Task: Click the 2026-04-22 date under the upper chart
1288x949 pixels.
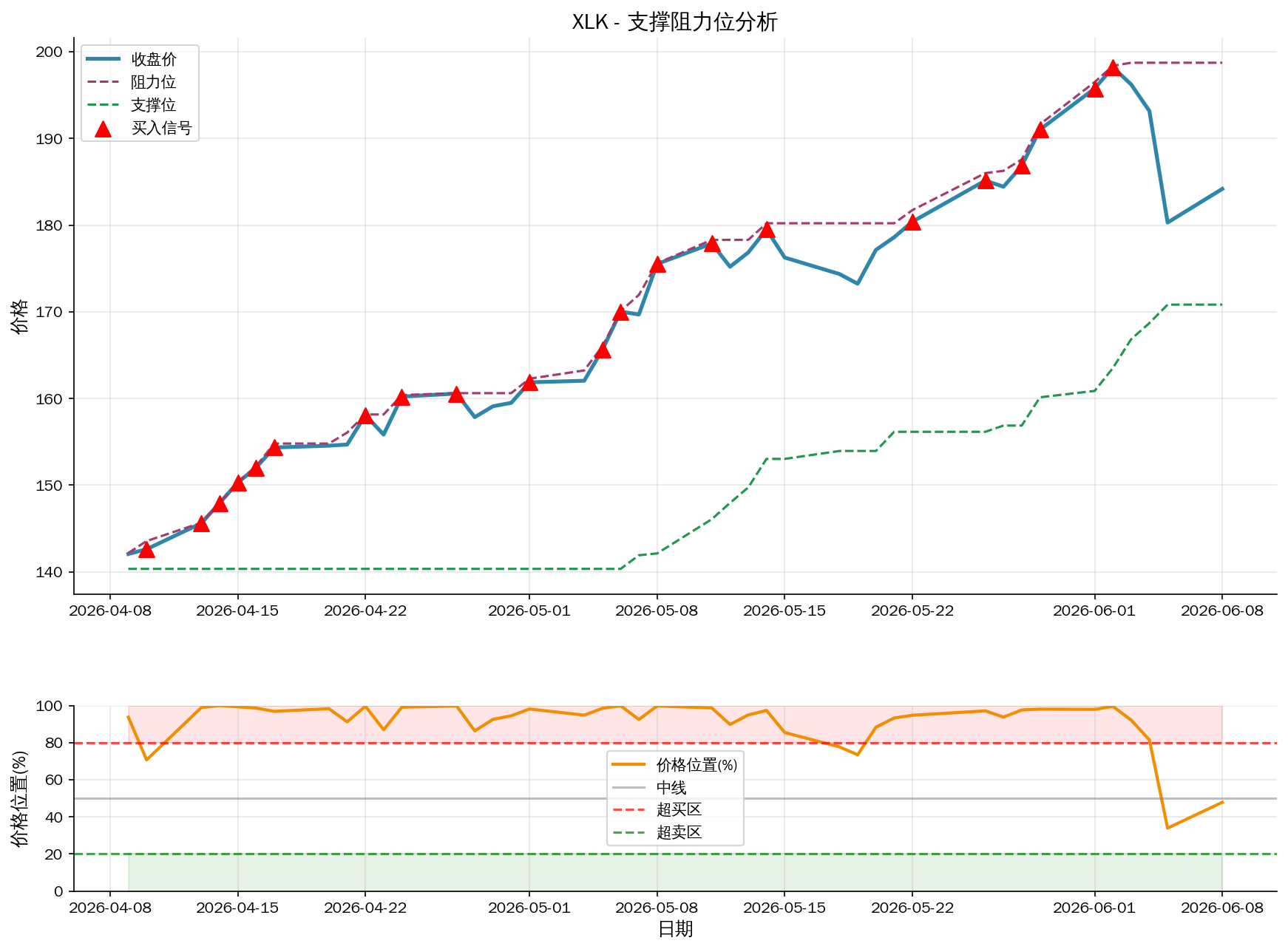Action: point(365,611)
